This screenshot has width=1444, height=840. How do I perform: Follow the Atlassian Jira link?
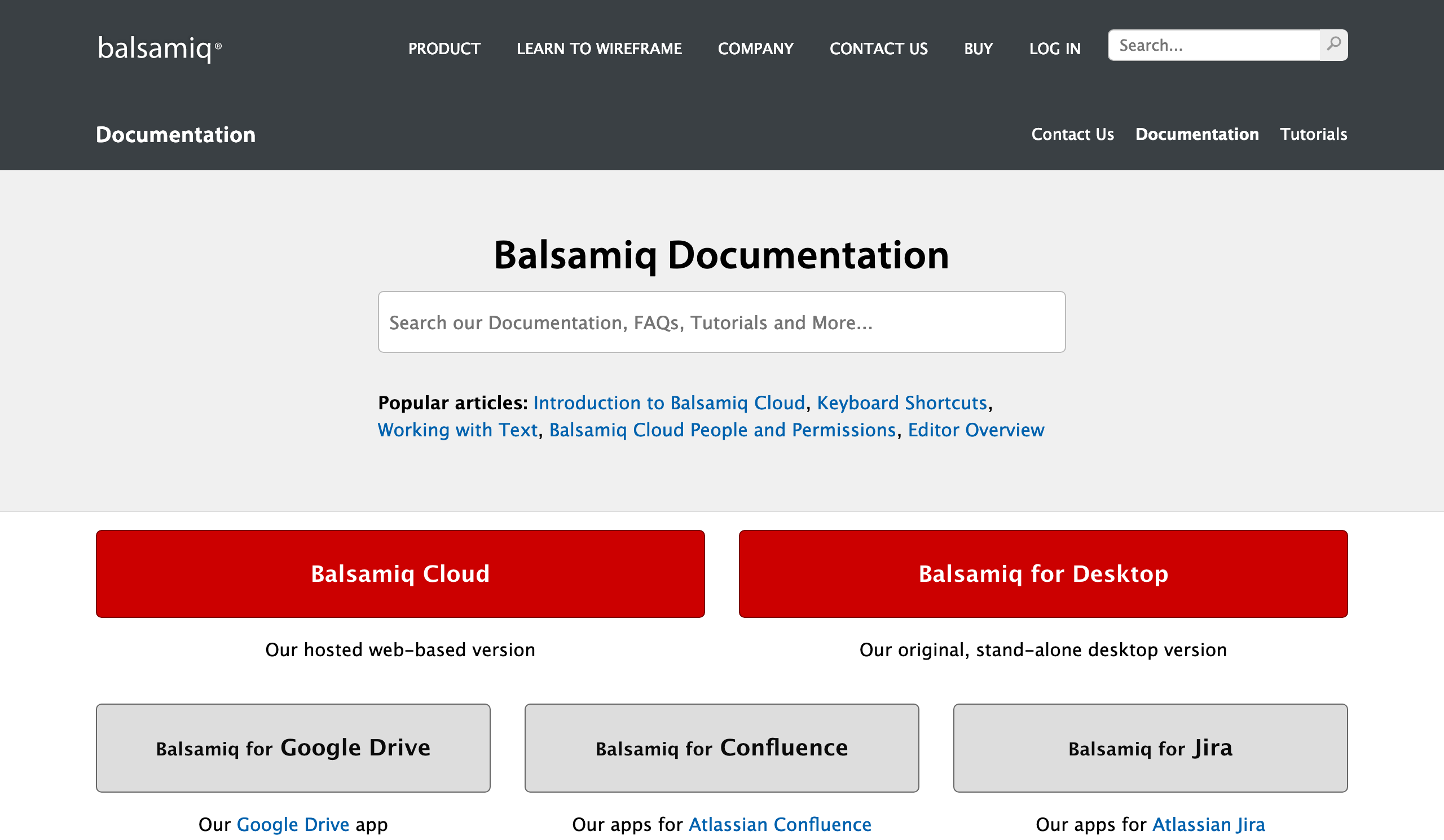point(1208,825)
